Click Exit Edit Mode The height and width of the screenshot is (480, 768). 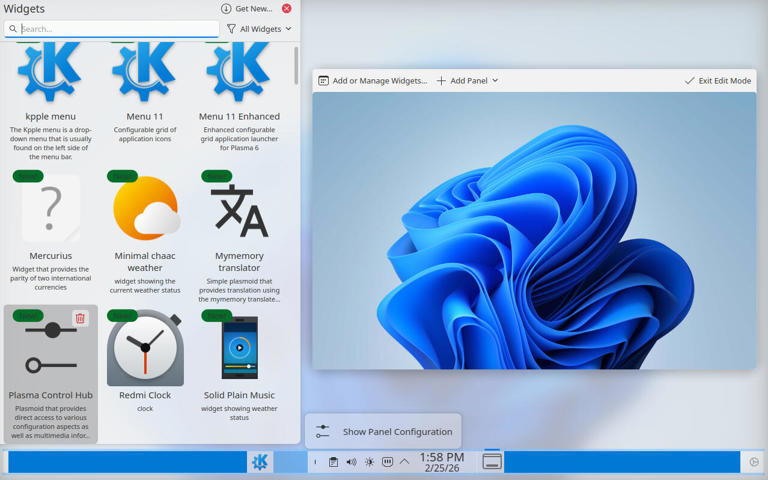(718, 81)
